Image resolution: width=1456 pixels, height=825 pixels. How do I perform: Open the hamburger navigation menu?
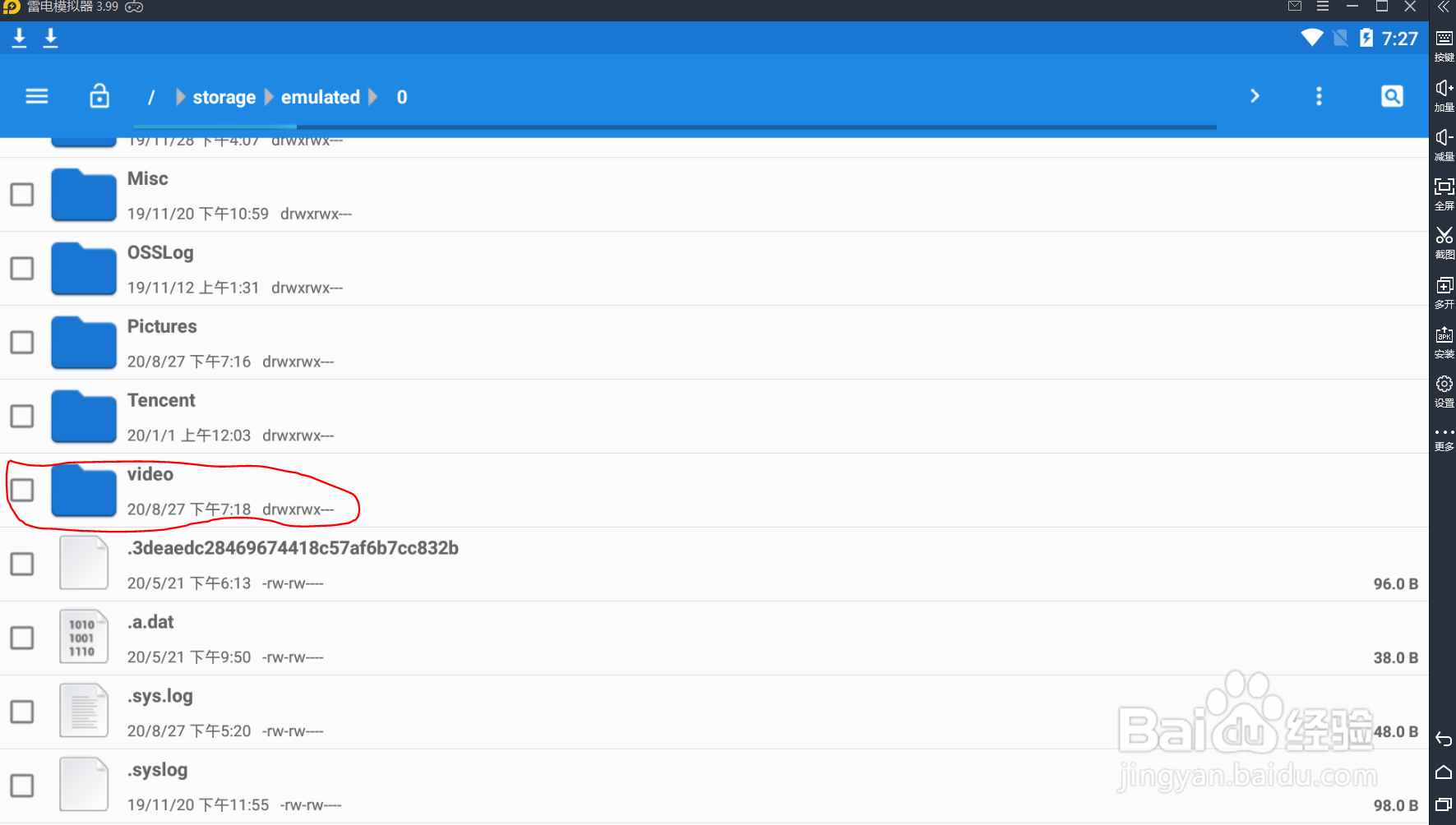click(37, 96)
